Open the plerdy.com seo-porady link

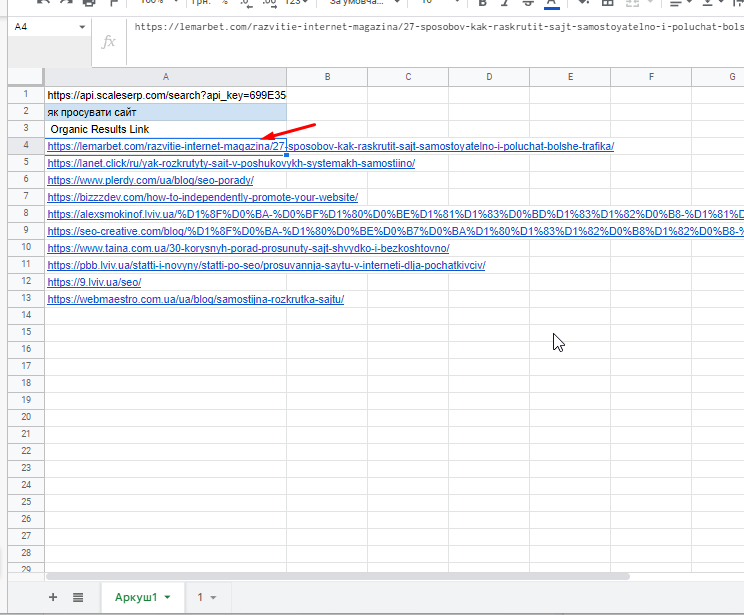(x=150, y=180)
